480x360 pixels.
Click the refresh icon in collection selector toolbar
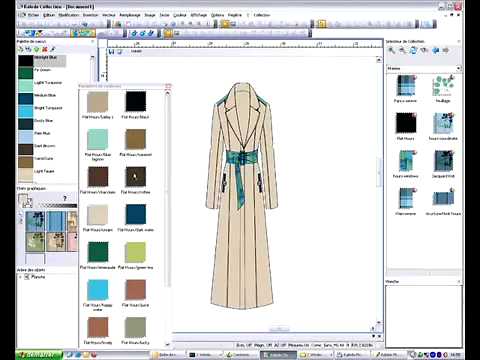coord(413,50)
